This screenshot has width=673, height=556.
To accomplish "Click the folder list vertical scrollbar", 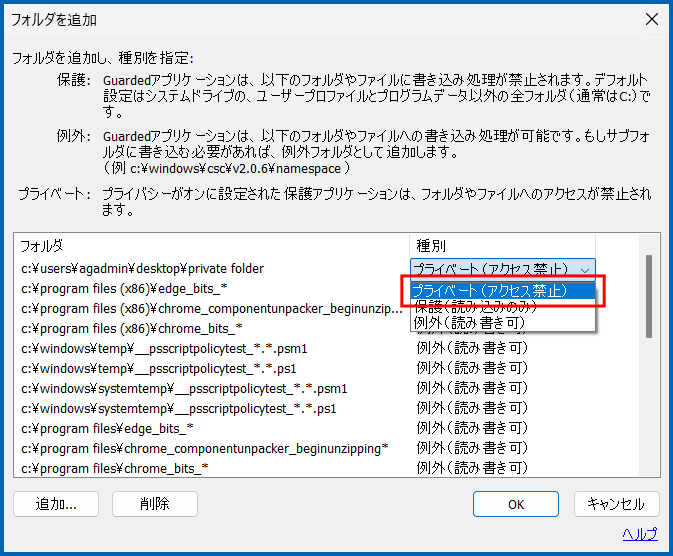I will pos(649,300).
